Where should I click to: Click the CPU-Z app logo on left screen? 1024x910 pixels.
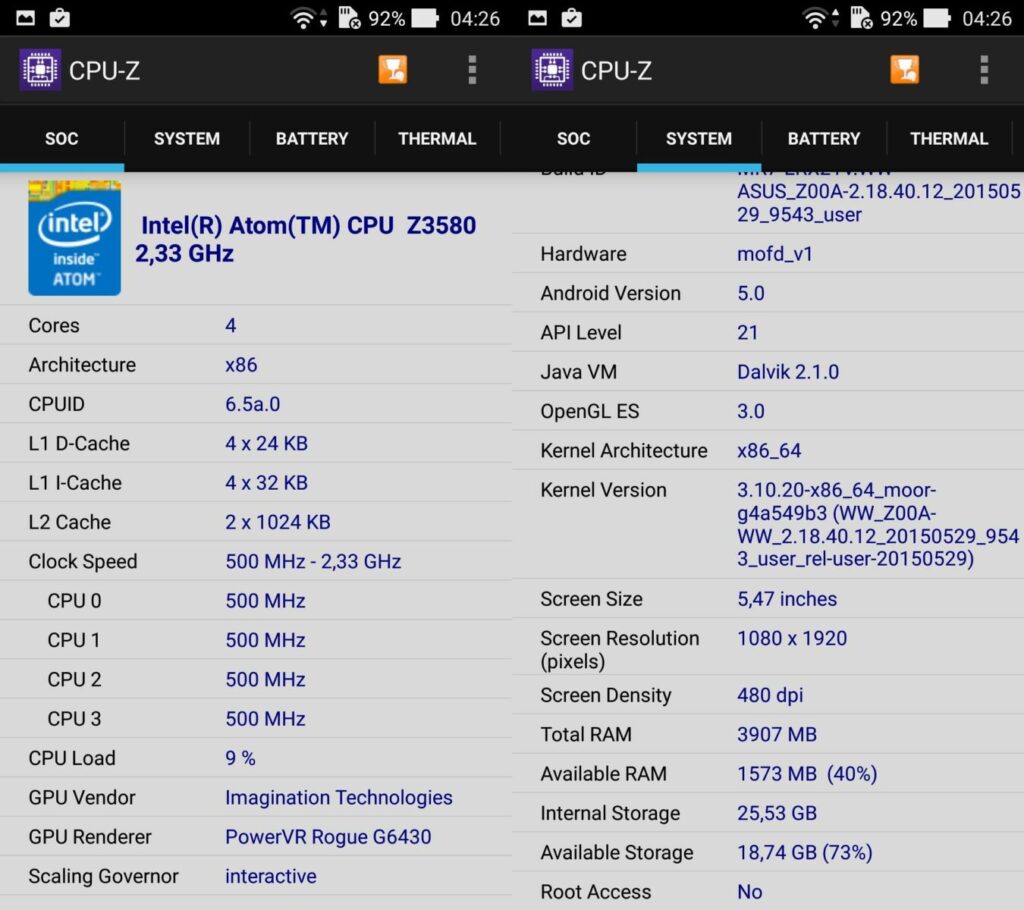(40, 70)
